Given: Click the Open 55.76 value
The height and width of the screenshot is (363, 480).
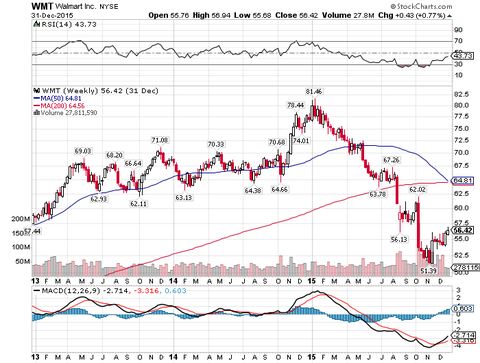Looking at the screenshot, I should (x=169, y=15).
